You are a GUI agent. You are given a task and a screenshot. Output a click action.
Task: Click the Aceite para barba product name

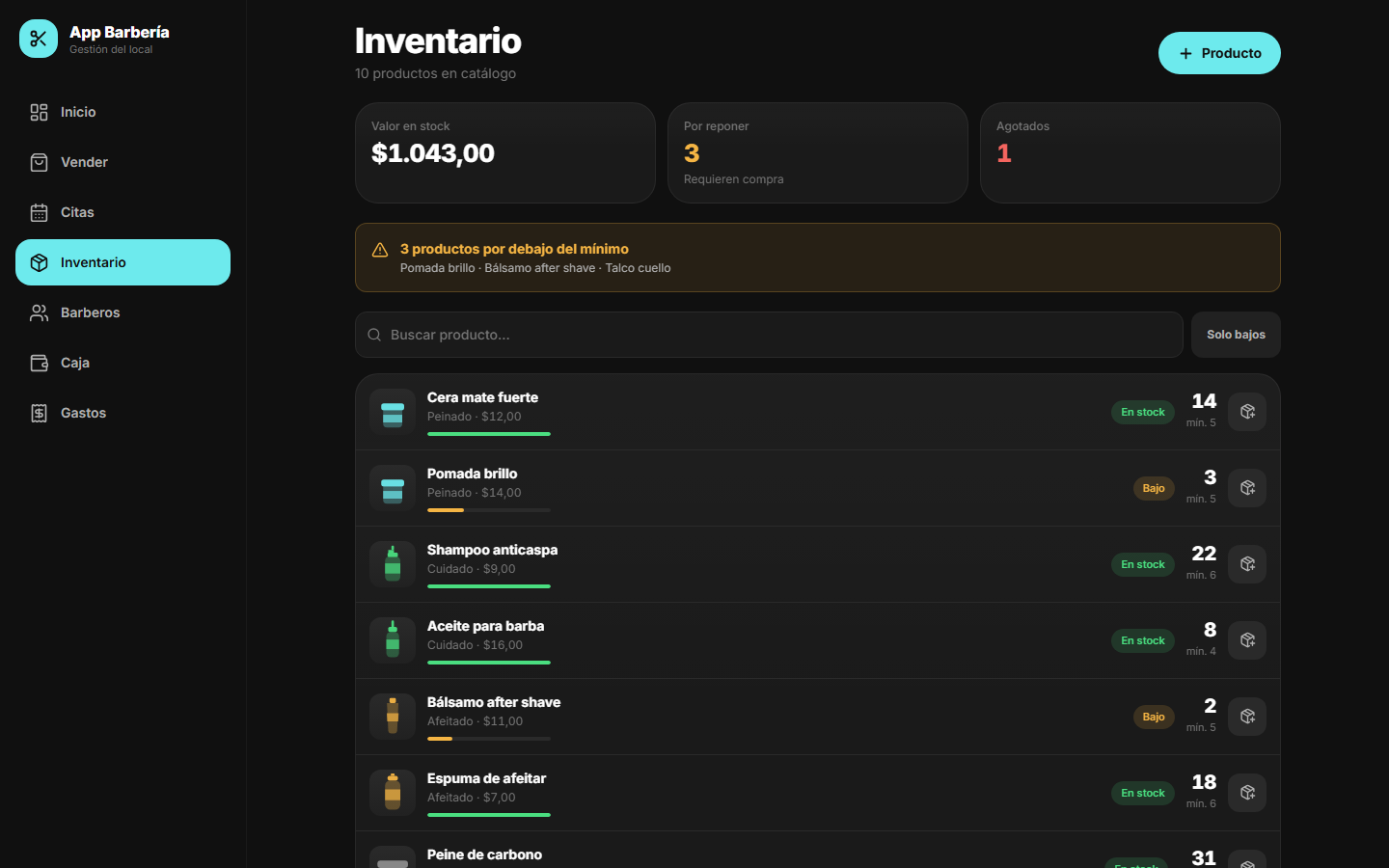click(x=485, y=626)
